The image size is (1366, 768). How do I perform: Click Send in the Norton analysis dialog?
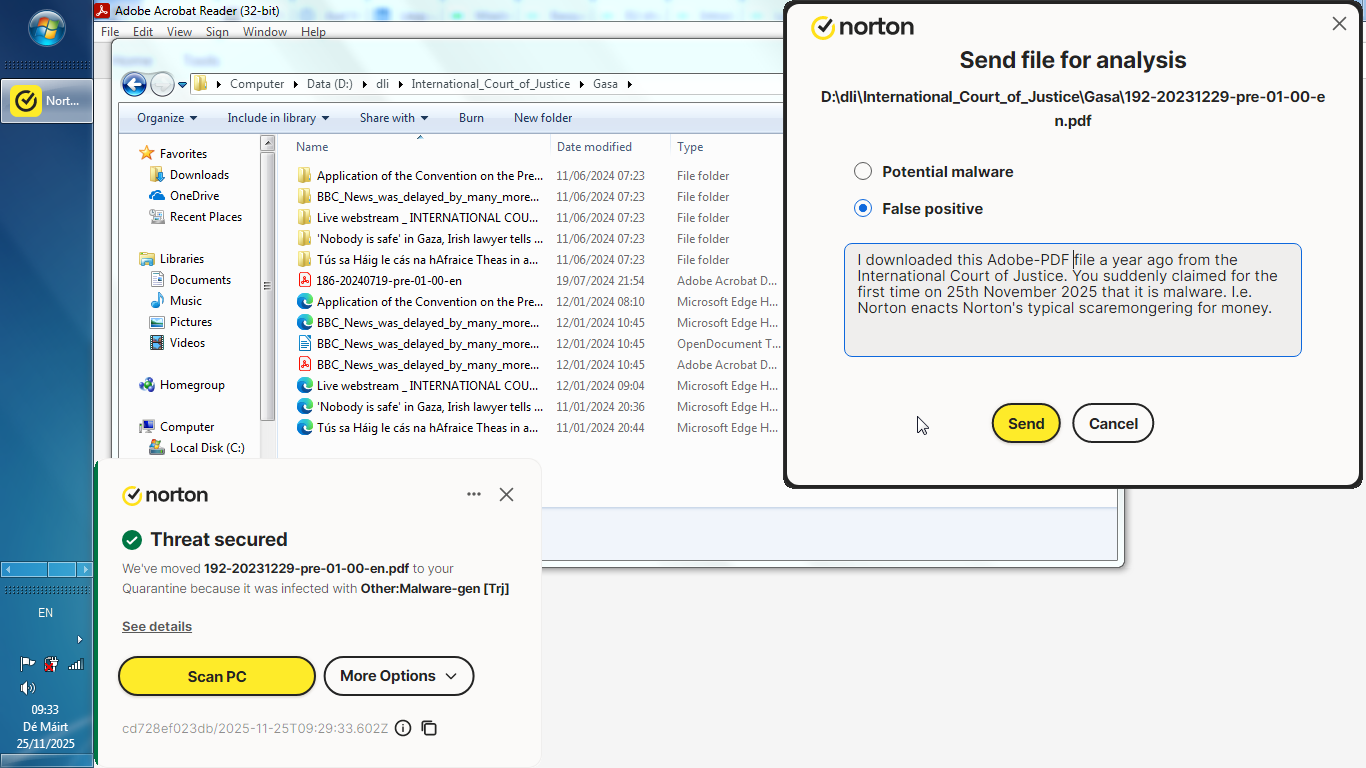coord(1026,424)
